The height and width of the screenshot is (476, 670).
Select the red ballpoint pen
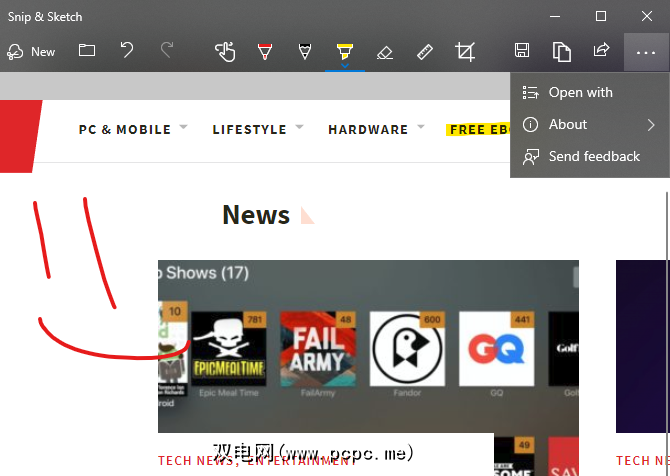click(265, 52)
